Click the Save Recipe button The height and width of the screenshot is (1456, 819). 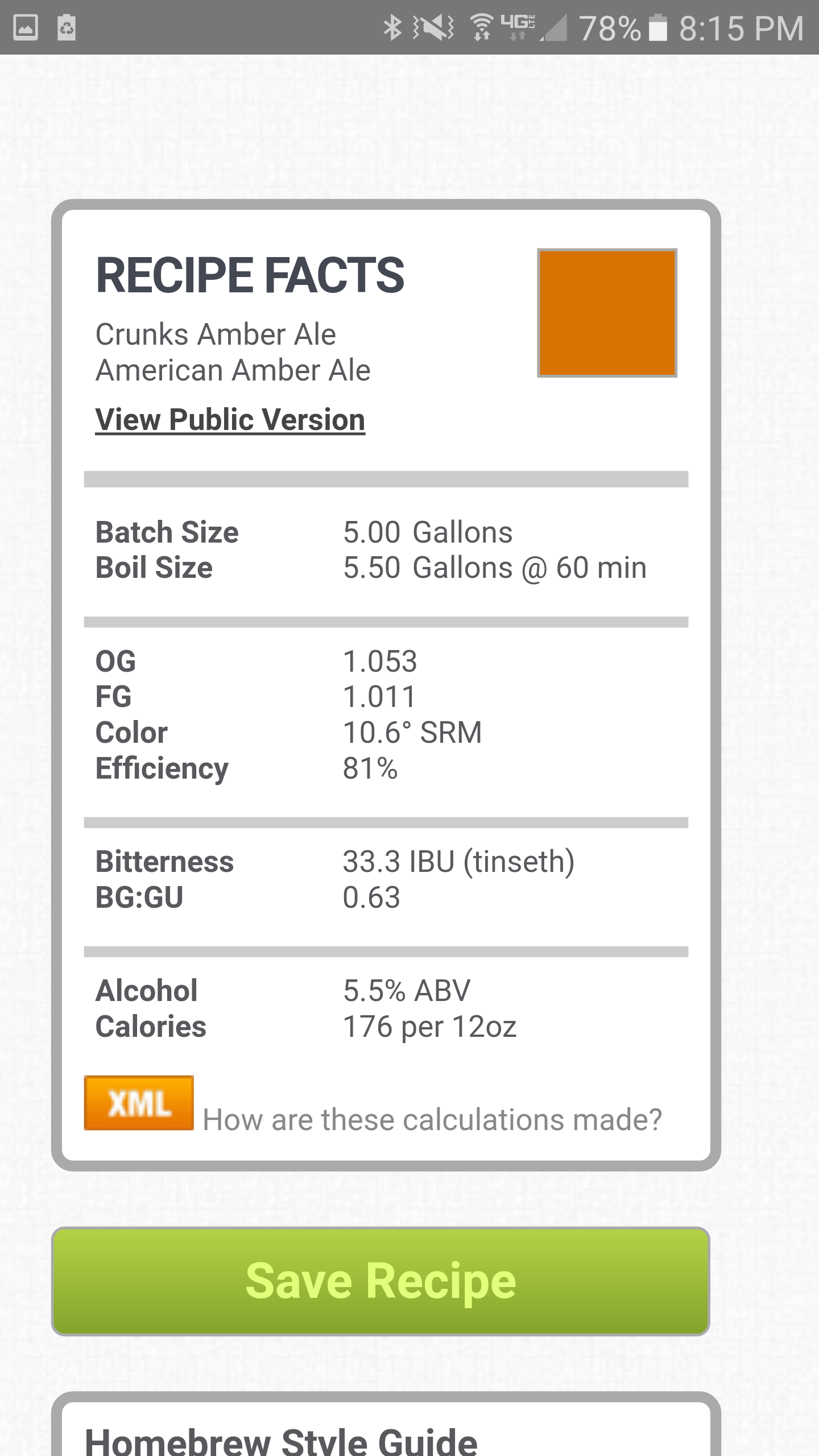pos(380,1281)
